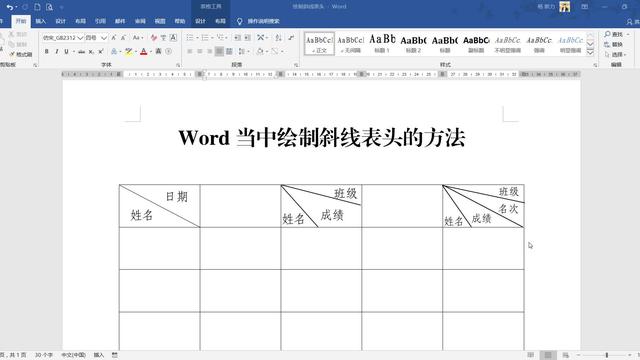640x360 pixels.
Task: Click the Character Border icon
Action: [173, 38]
